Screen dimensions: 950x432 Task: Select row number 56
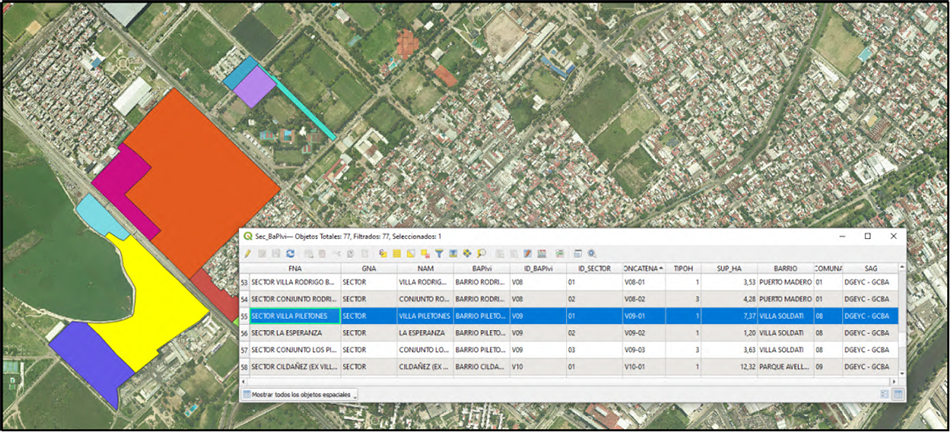[245, 333]
